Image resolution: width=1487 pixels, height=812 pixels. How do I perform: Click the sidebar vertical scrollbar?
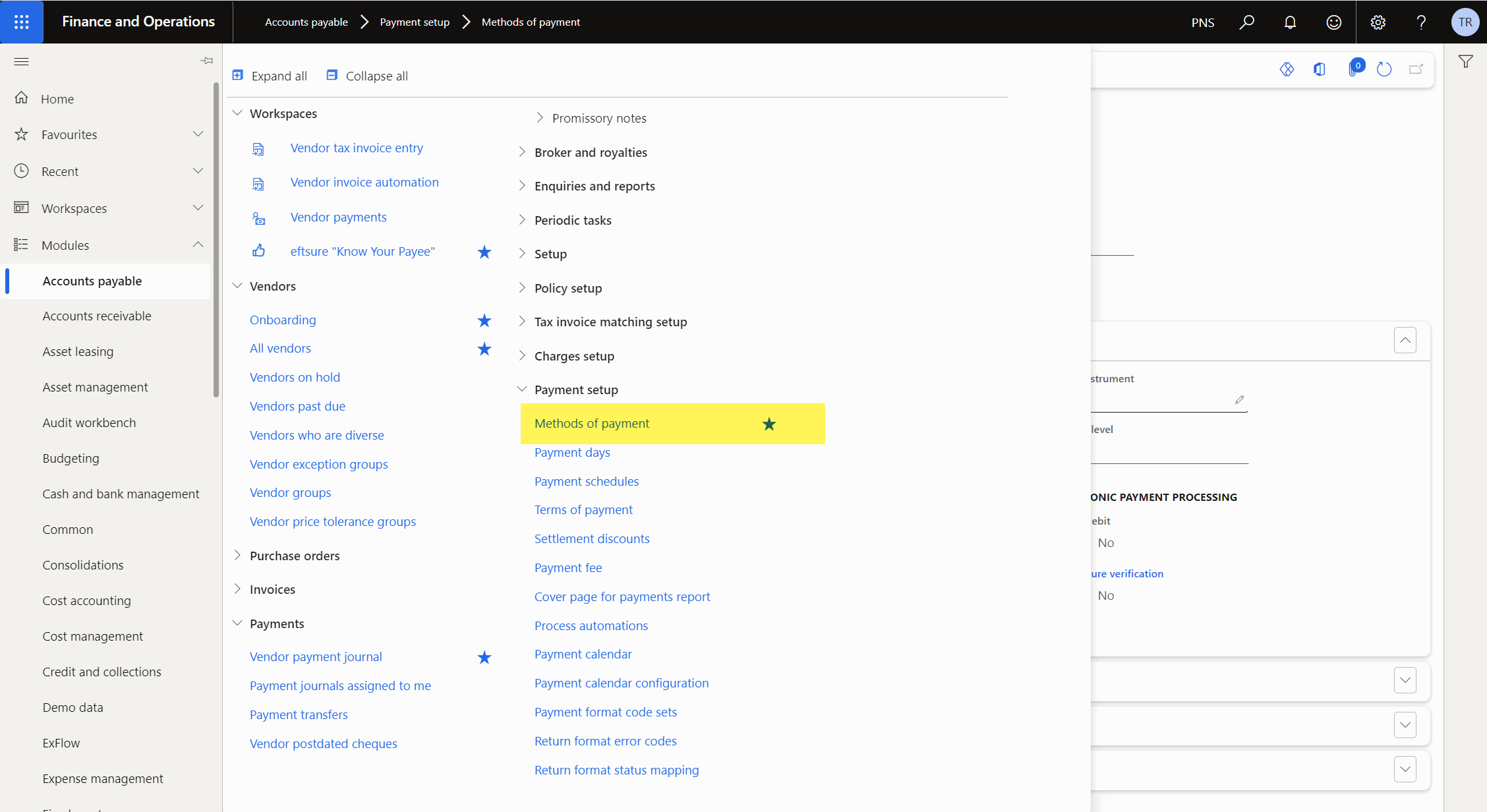[216, 240]
